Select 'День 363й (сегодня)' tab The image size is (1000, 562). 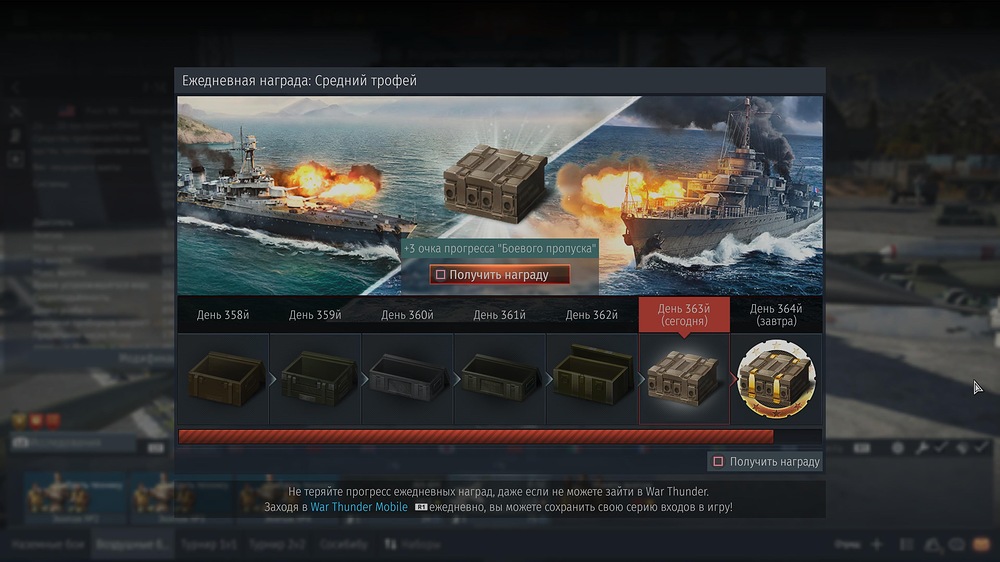[684, 315]
